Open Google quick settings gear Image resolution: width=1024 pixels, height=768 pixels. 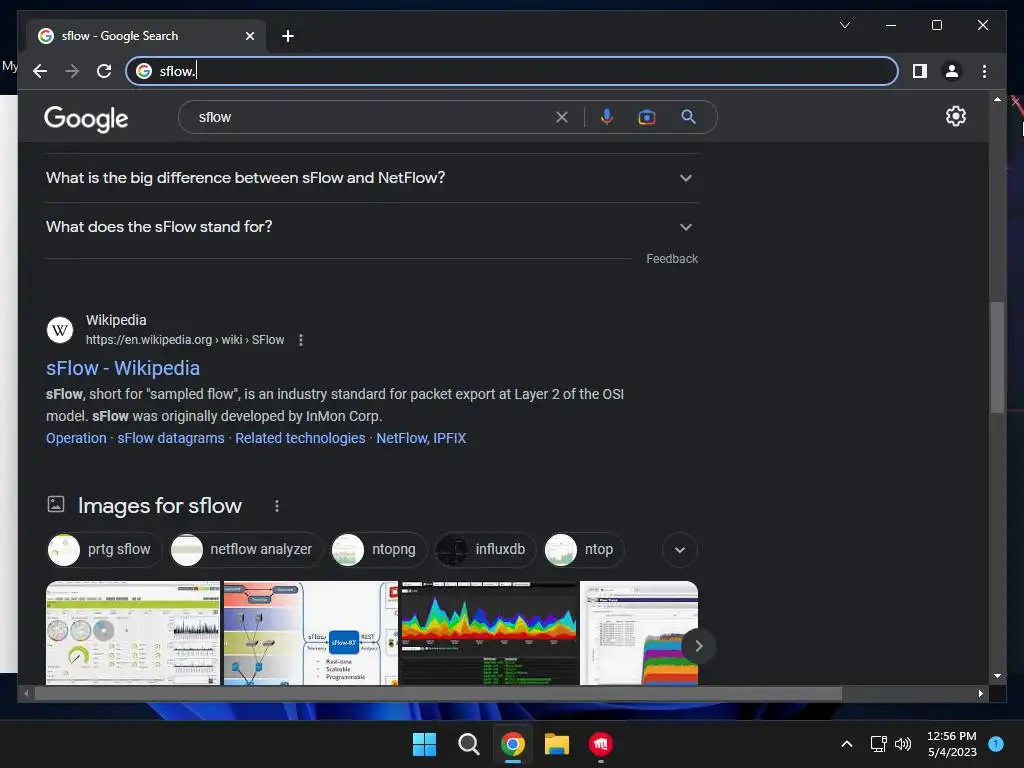click(955, 116)
